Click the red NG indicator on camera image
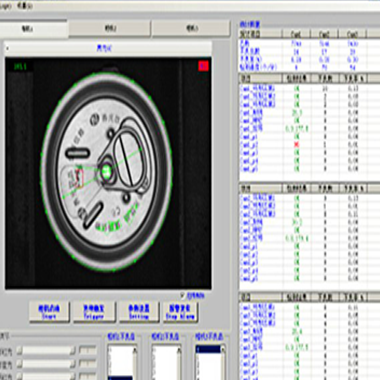Viewport: 380px width, 380px height. pos(203,66)
